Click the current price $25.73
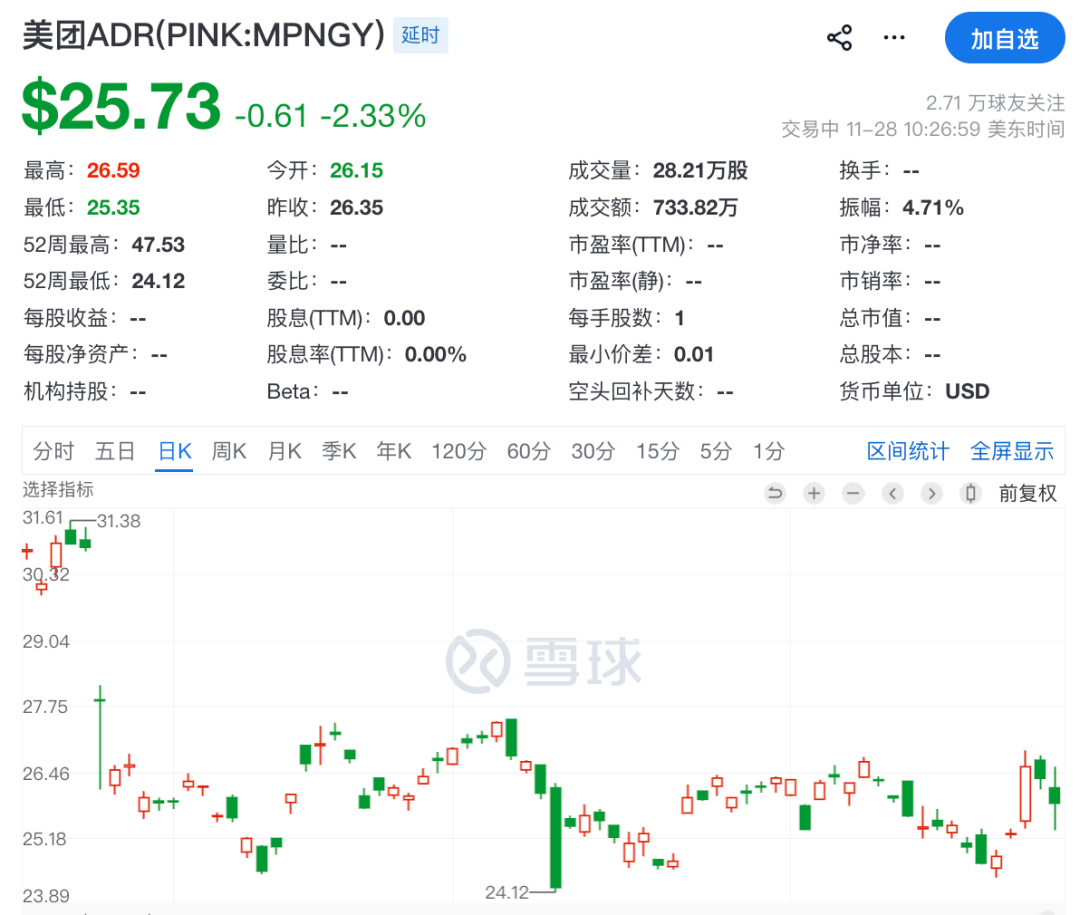1080x915 pixels. coord(121,105)
